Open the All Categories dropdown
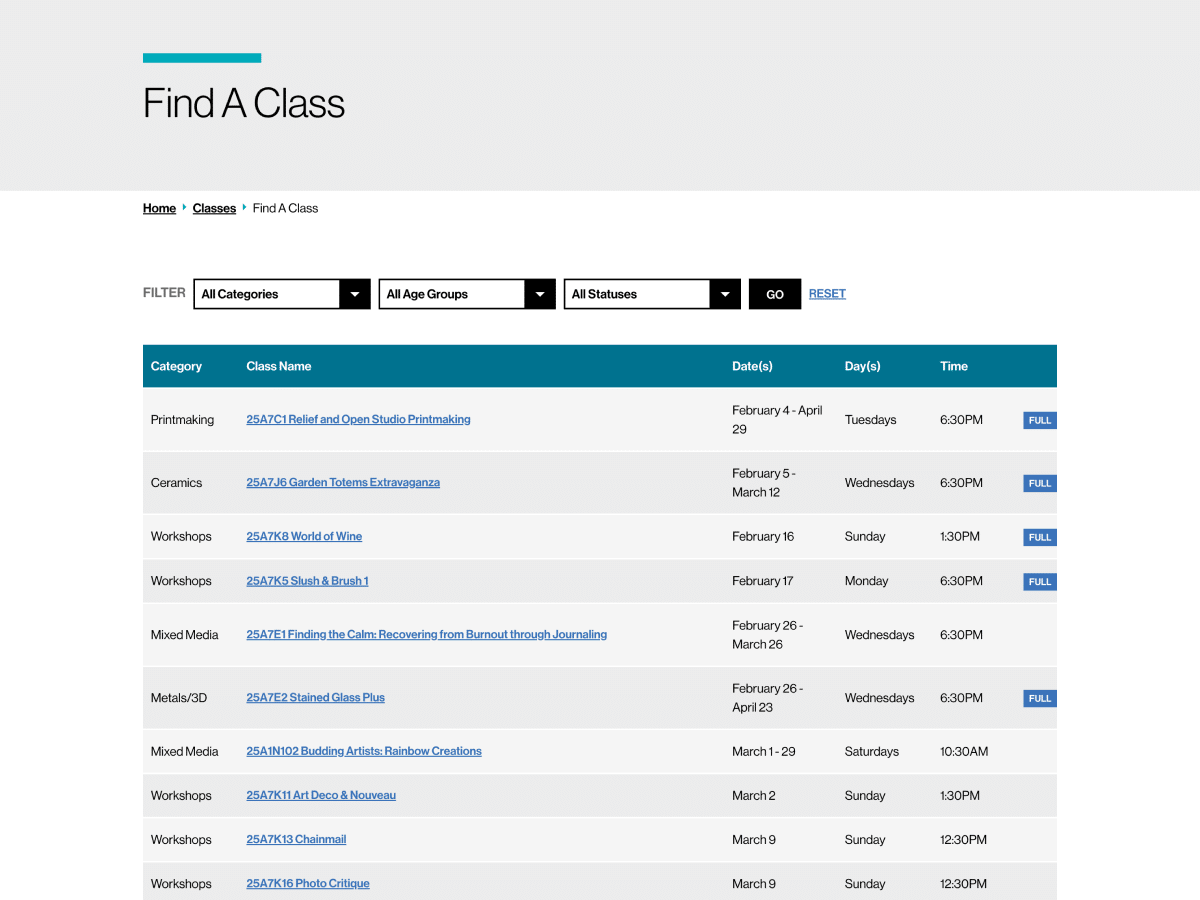This screenshot has height=900, width=1200. click(281, 294)
